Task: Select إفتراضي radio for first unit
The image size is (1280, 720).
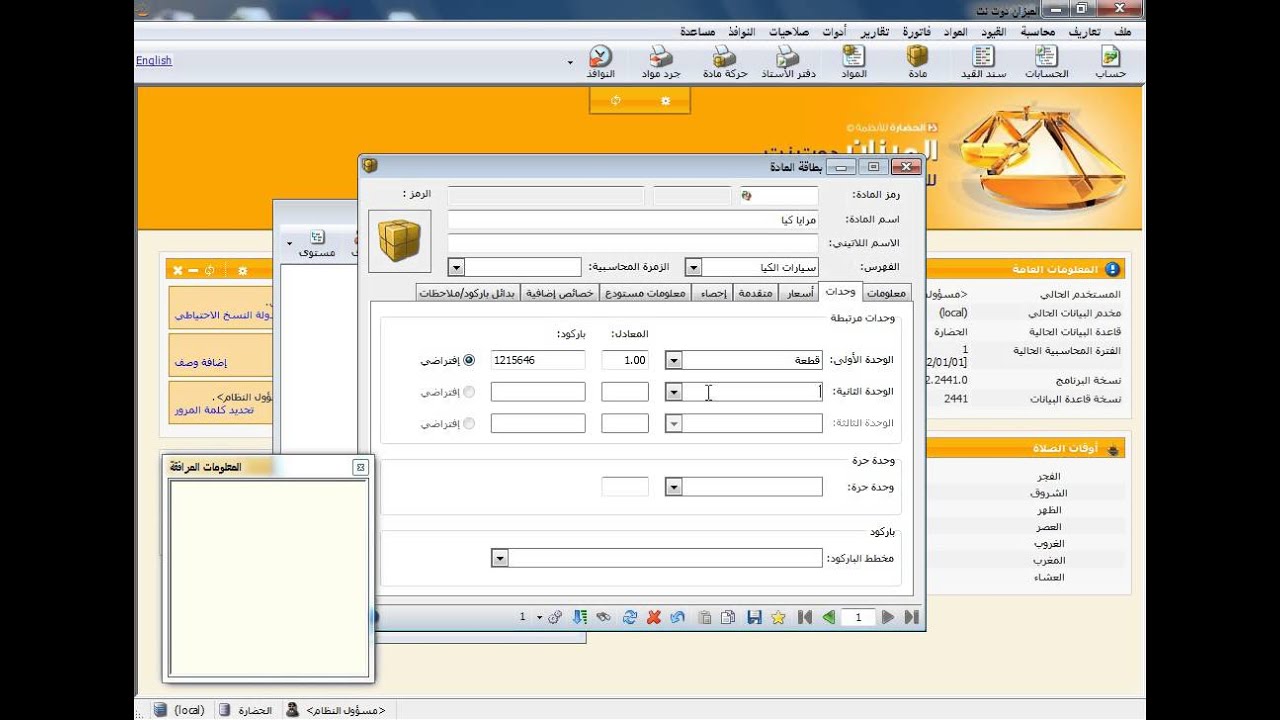Action: (x=468, y=360)
